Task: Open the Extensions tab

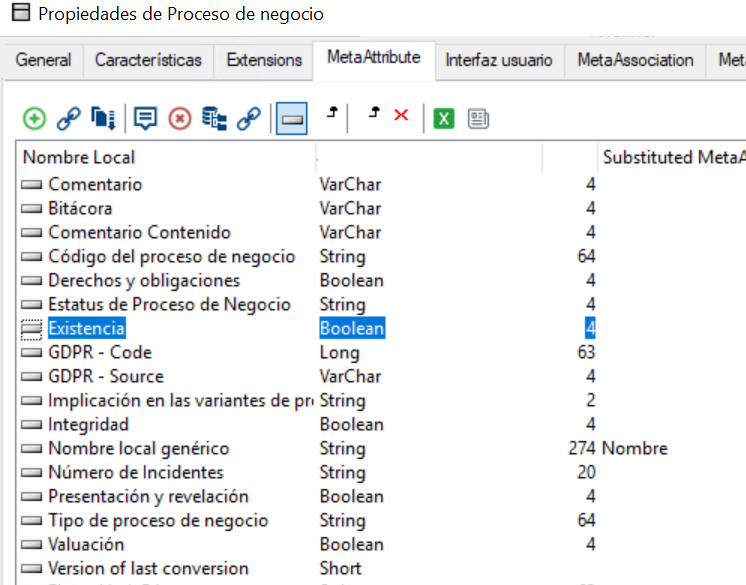Action: pos(264,60)
